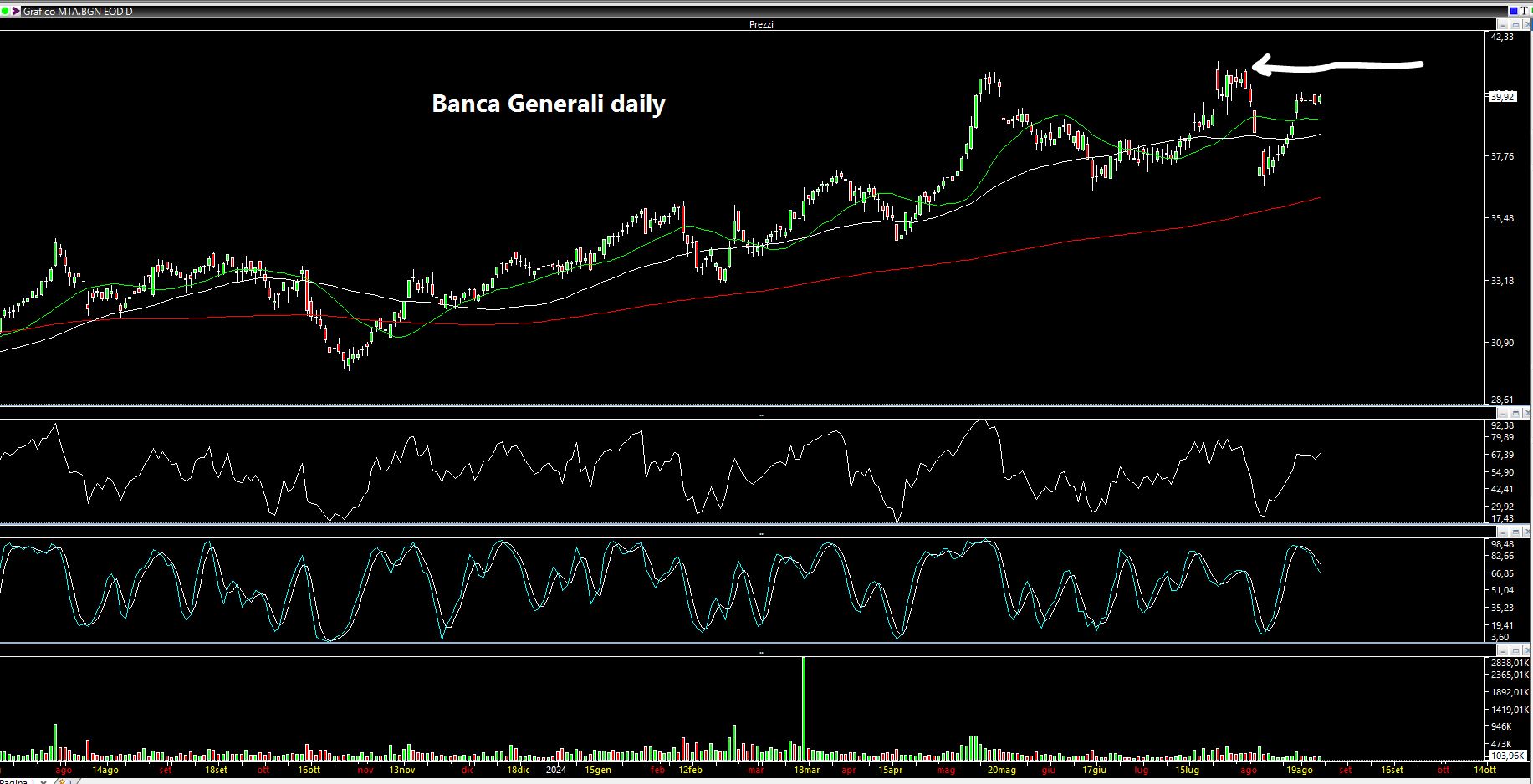Grab the RSI panel header drag handle dots

(x=761, y=415)
